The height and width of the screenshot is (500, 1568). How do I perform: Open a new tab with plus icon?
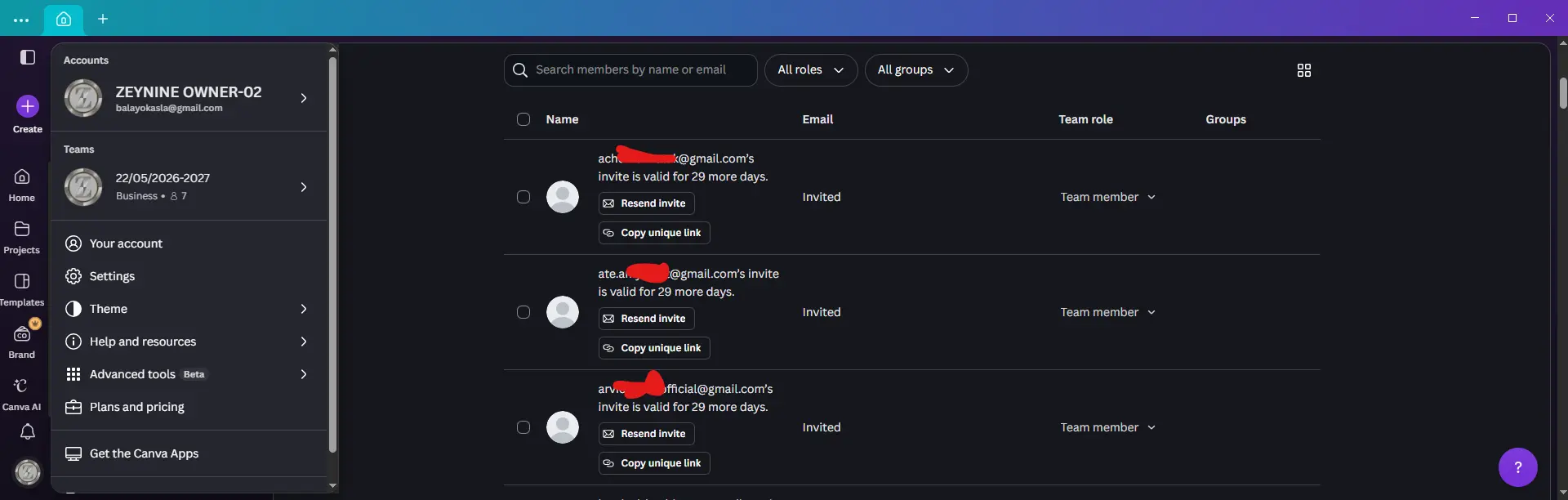point(103,19)
